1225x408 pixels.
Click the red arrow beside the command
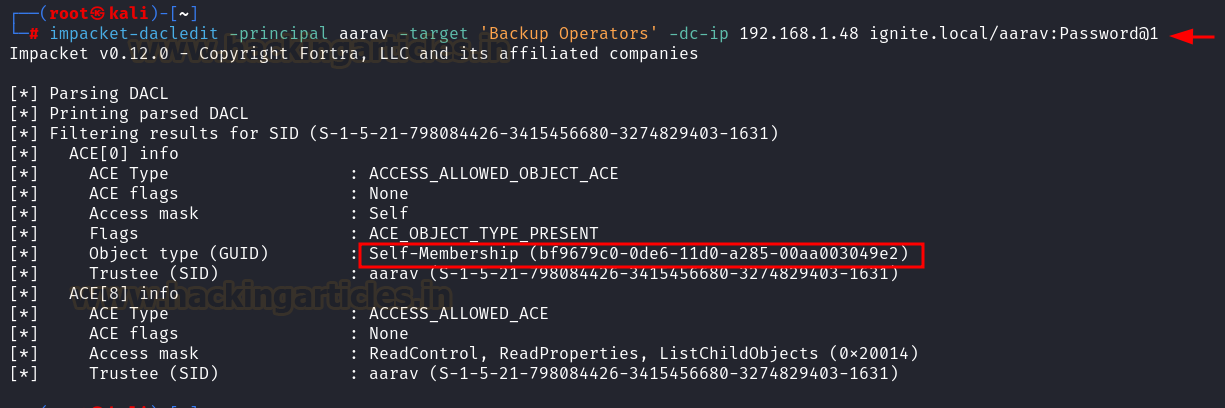[1192, 36]
